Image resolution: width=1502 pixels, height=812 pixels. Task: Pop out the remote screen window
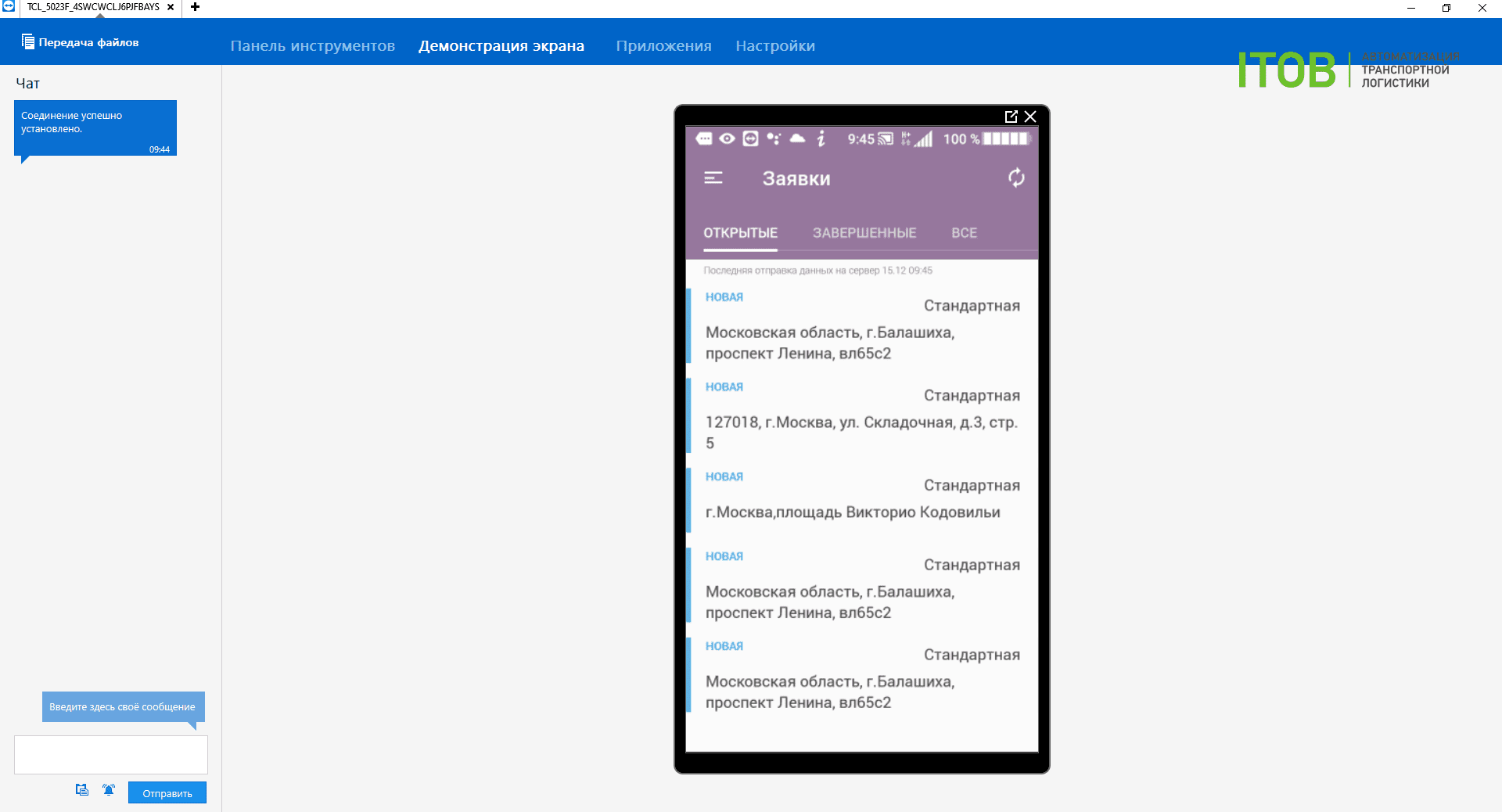[1012, 117]
